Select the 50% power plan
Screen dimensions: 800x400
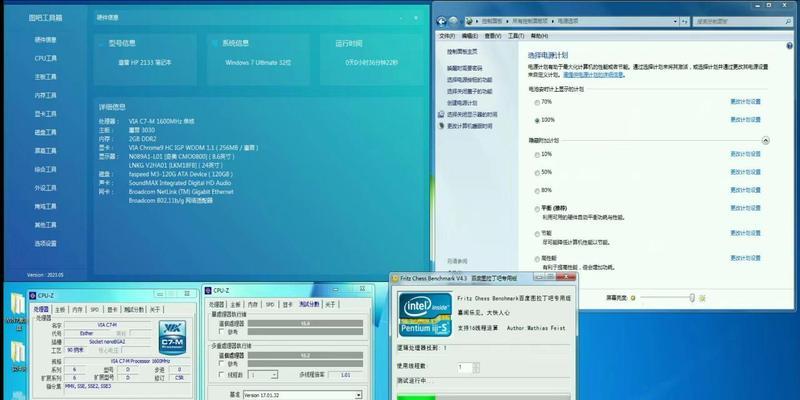point(537,173)
